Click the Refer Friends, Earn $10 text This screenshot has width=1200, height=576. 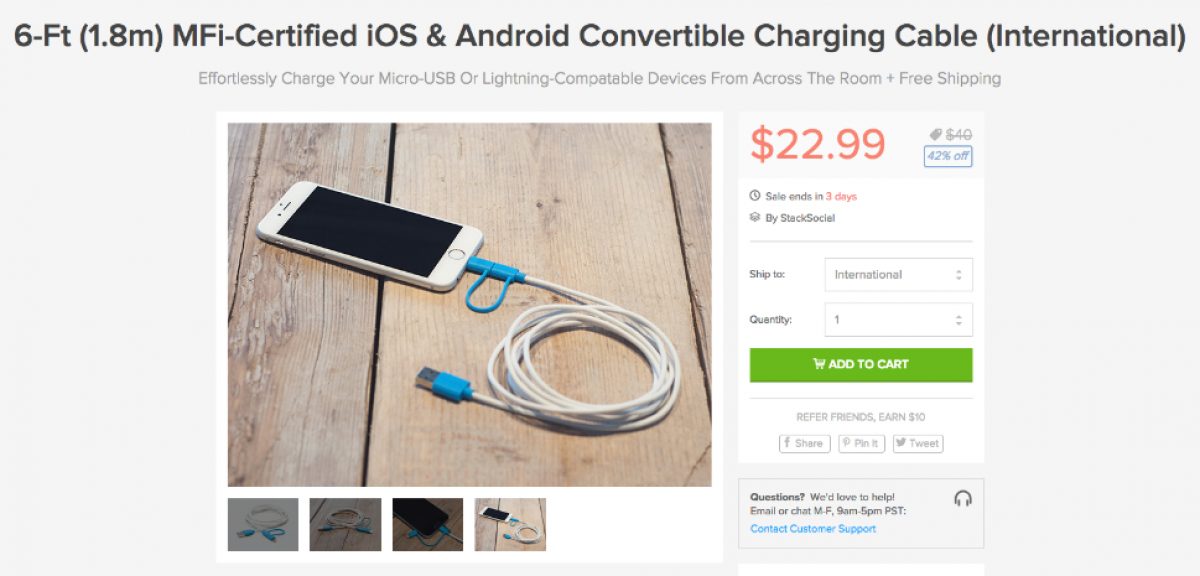click(860, 417)
